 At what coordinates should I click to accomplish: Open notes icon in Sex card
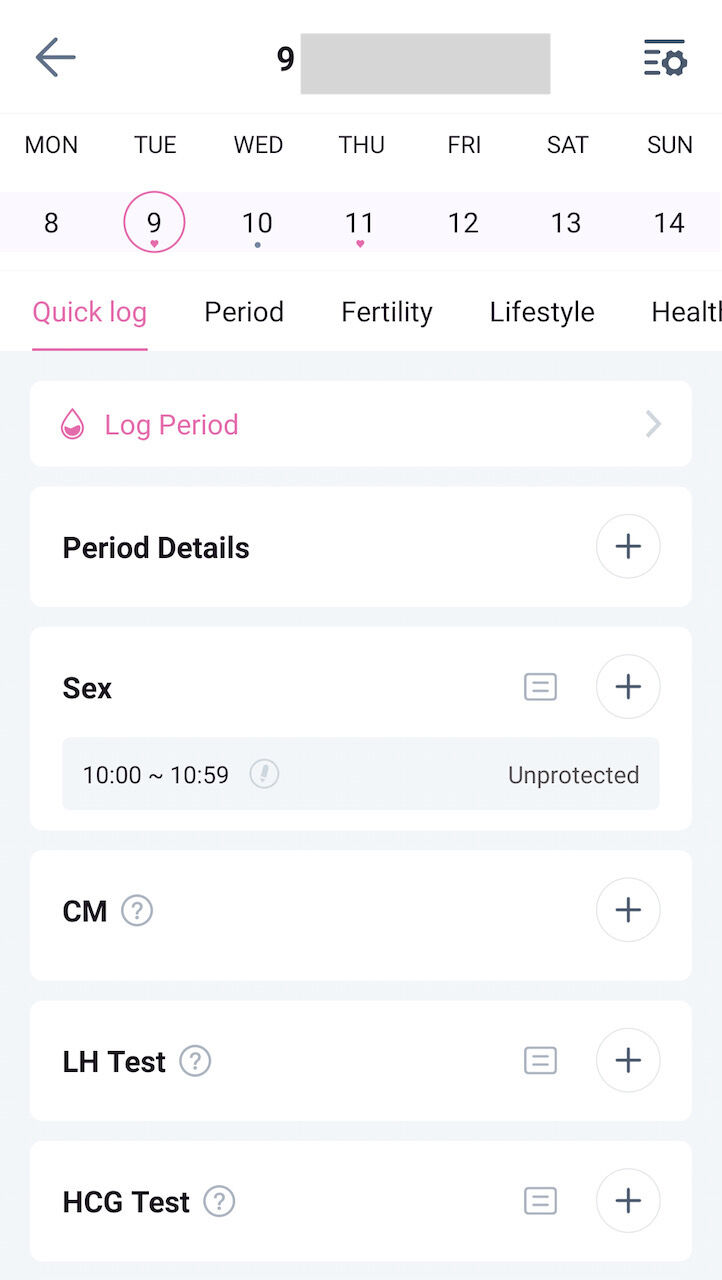coord(540,687)
